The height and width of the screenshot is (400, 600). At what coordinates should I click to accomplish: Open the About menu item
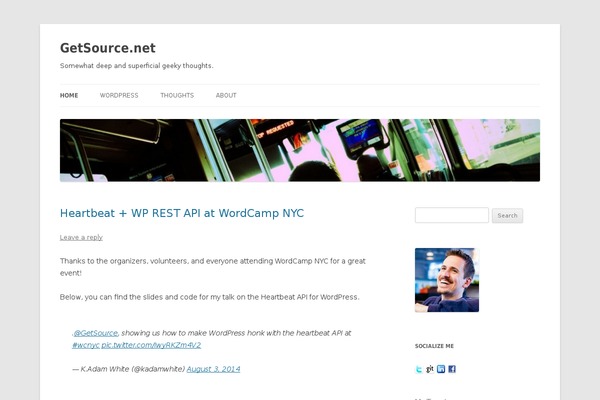coord(226,95)
